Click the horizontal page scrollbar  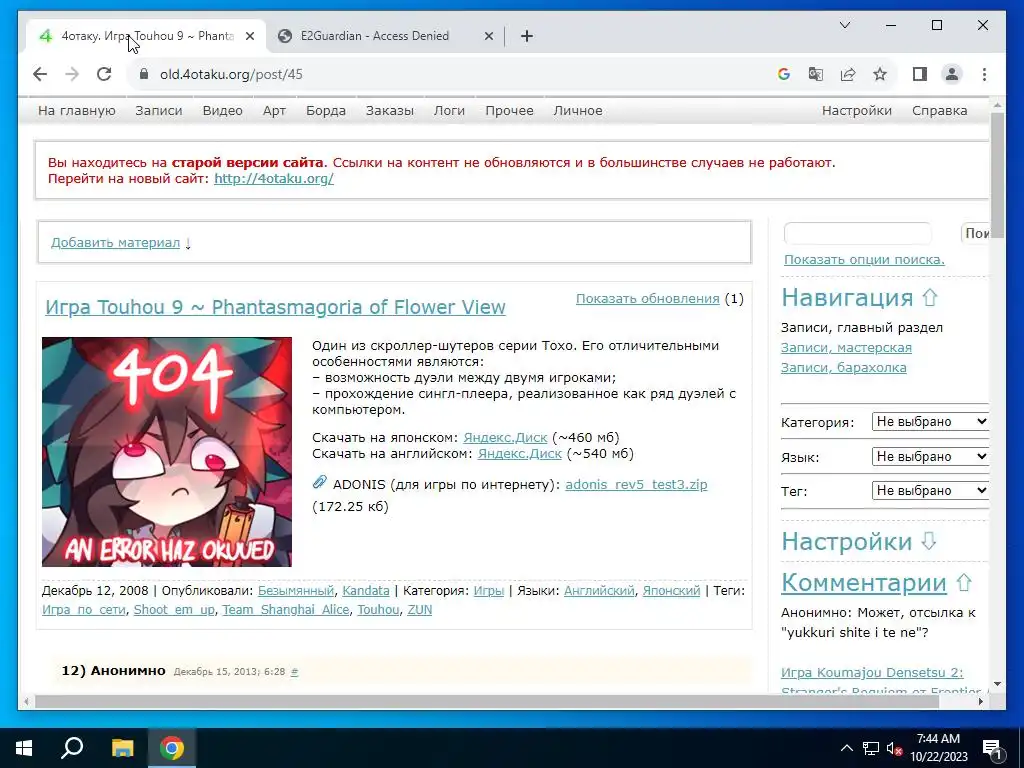point(487,701)
